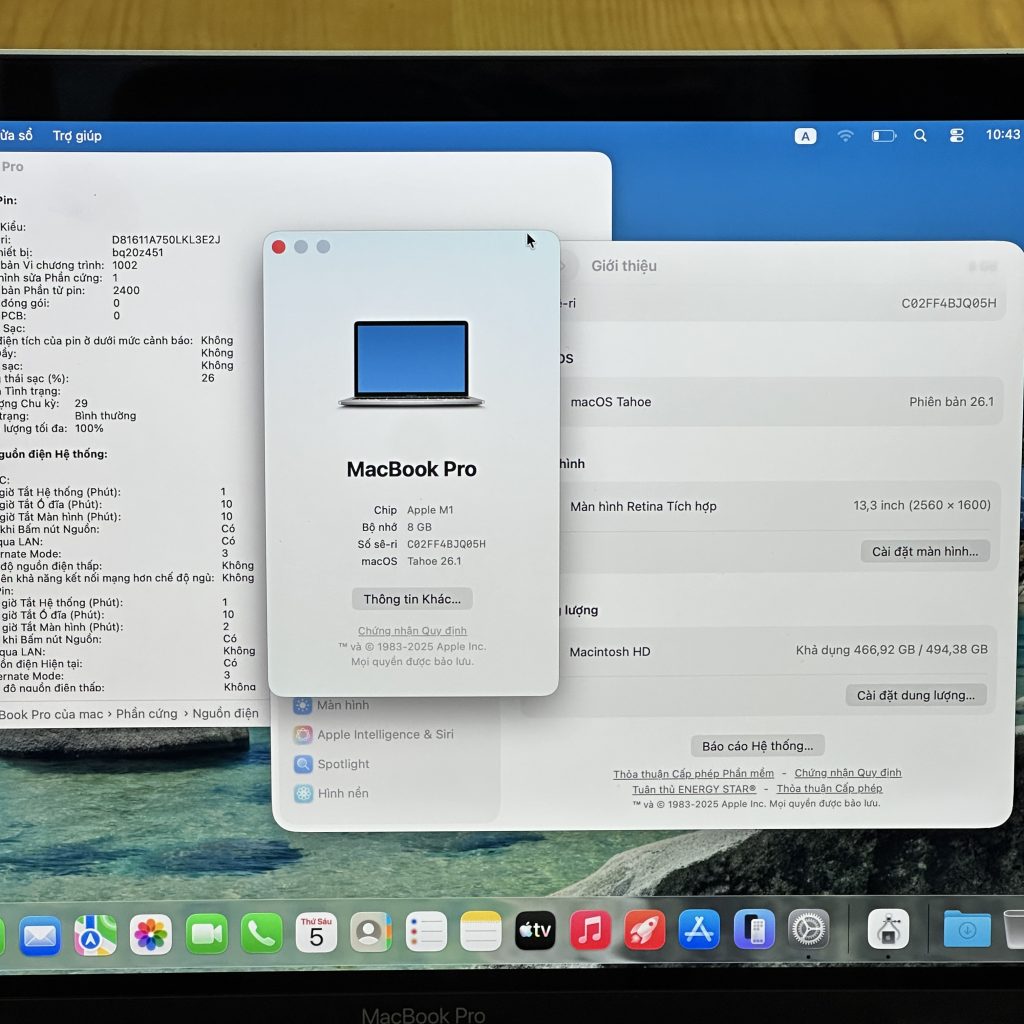This screenshot has width=1024, height=1024.
Task: Click the Thông tin Khác button
Action: (411, 598)
